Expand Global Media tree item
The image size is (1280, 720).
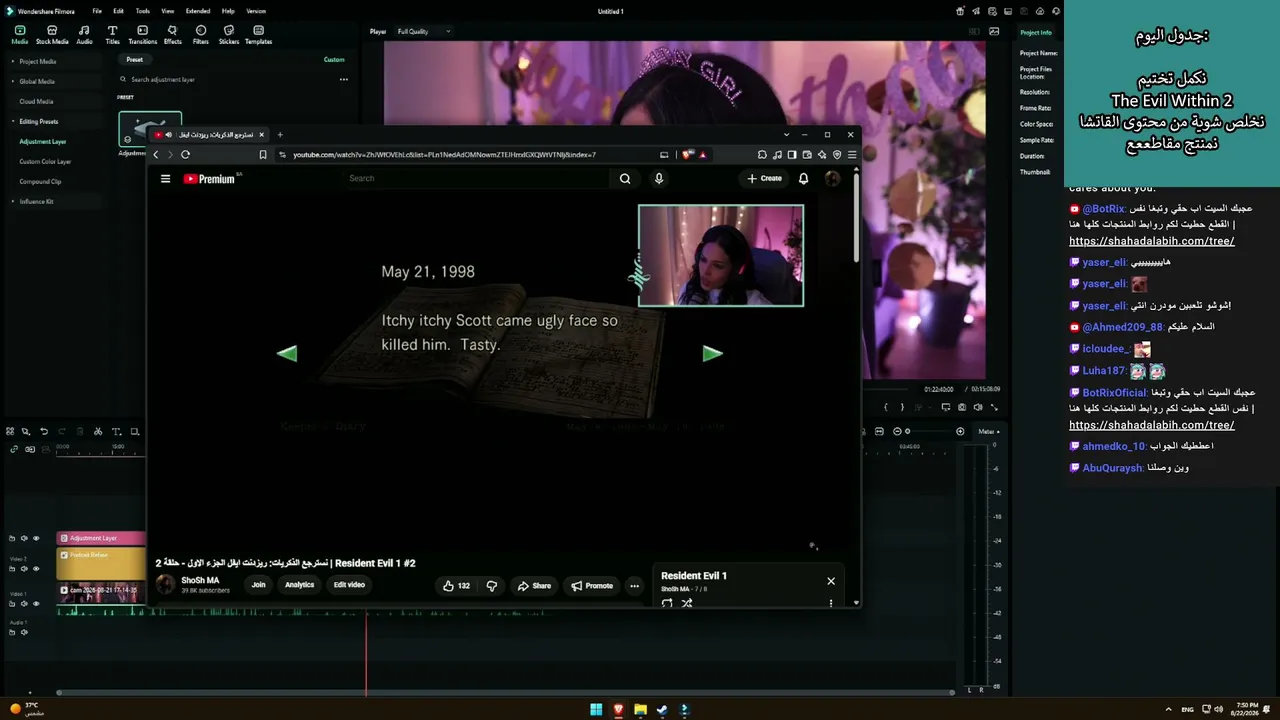(x=13, y=81)
